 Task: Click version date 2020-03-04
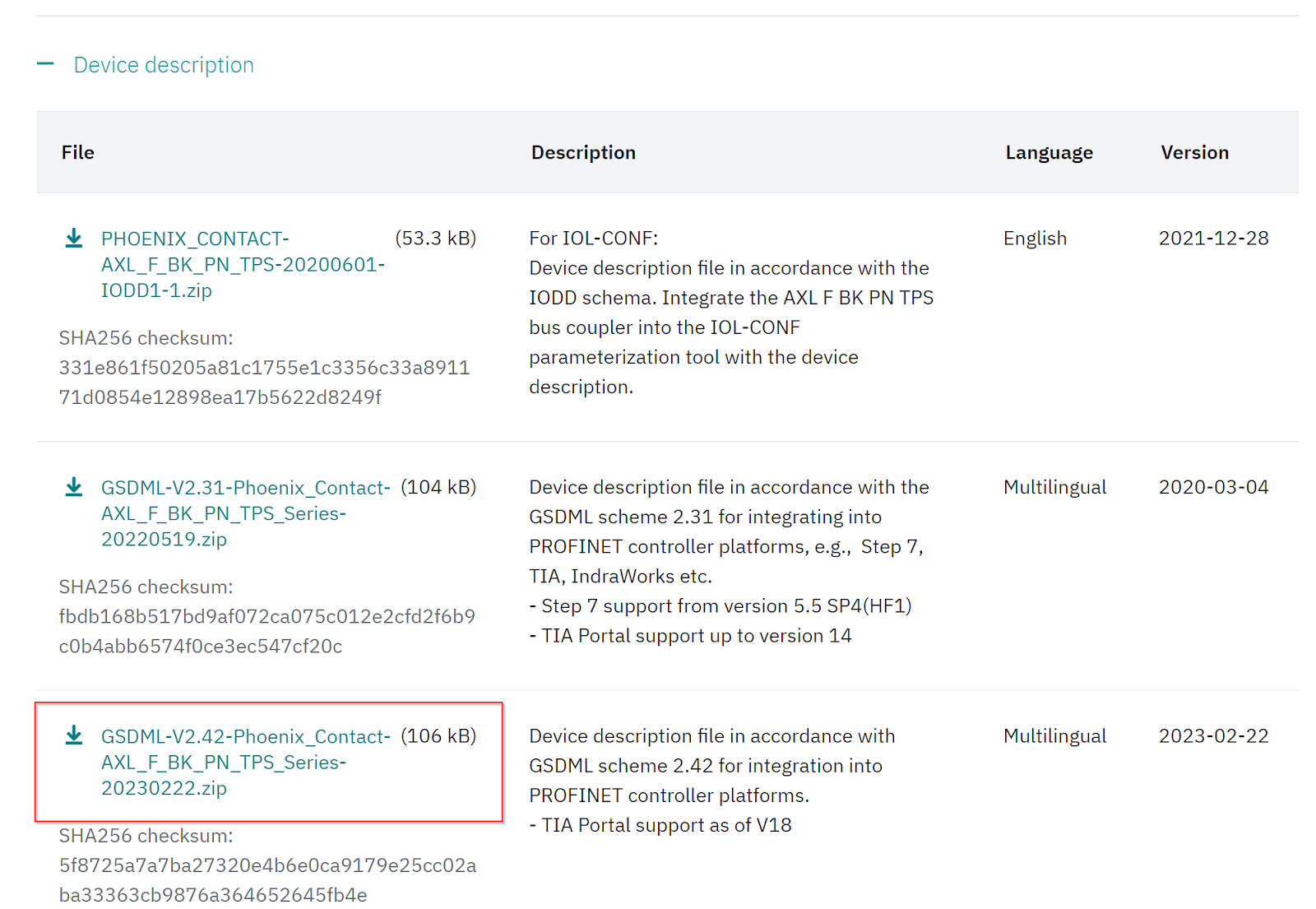click(1213, 487)
